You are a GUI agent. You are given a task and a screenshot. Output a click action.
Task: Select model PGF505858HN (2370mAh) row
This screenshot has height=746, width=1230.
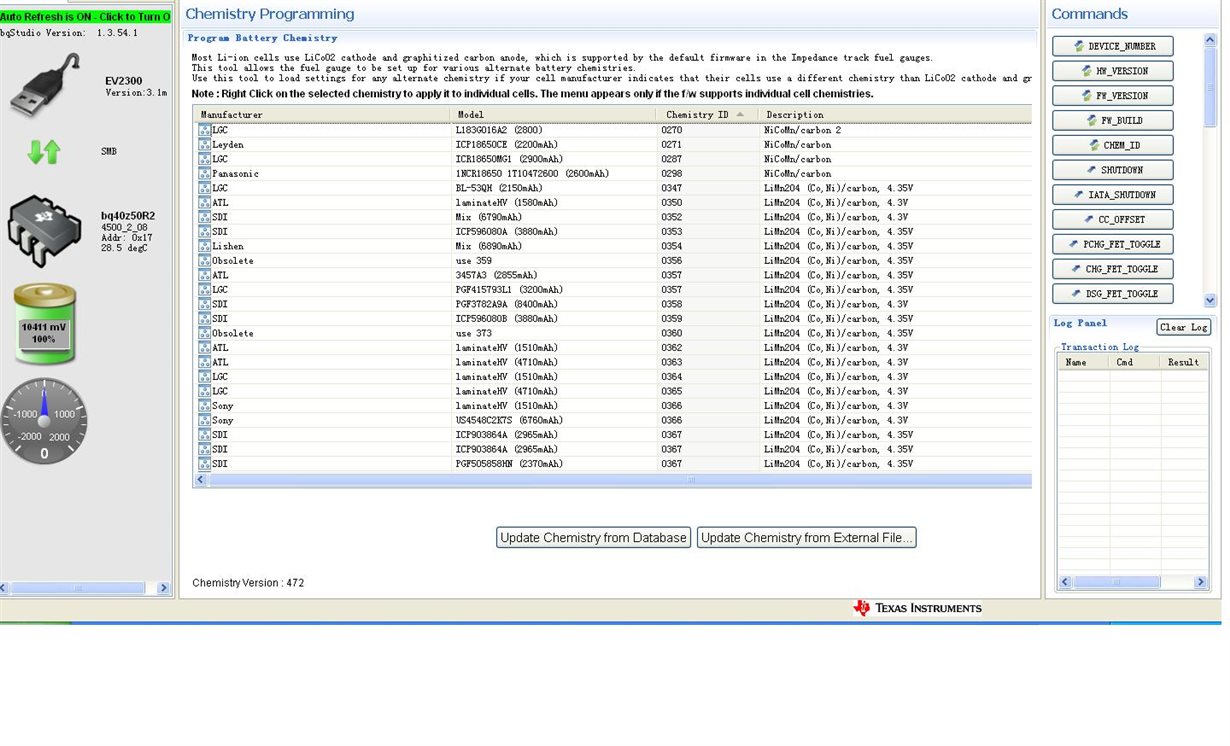pyautogui.click(x=613, y=463)
